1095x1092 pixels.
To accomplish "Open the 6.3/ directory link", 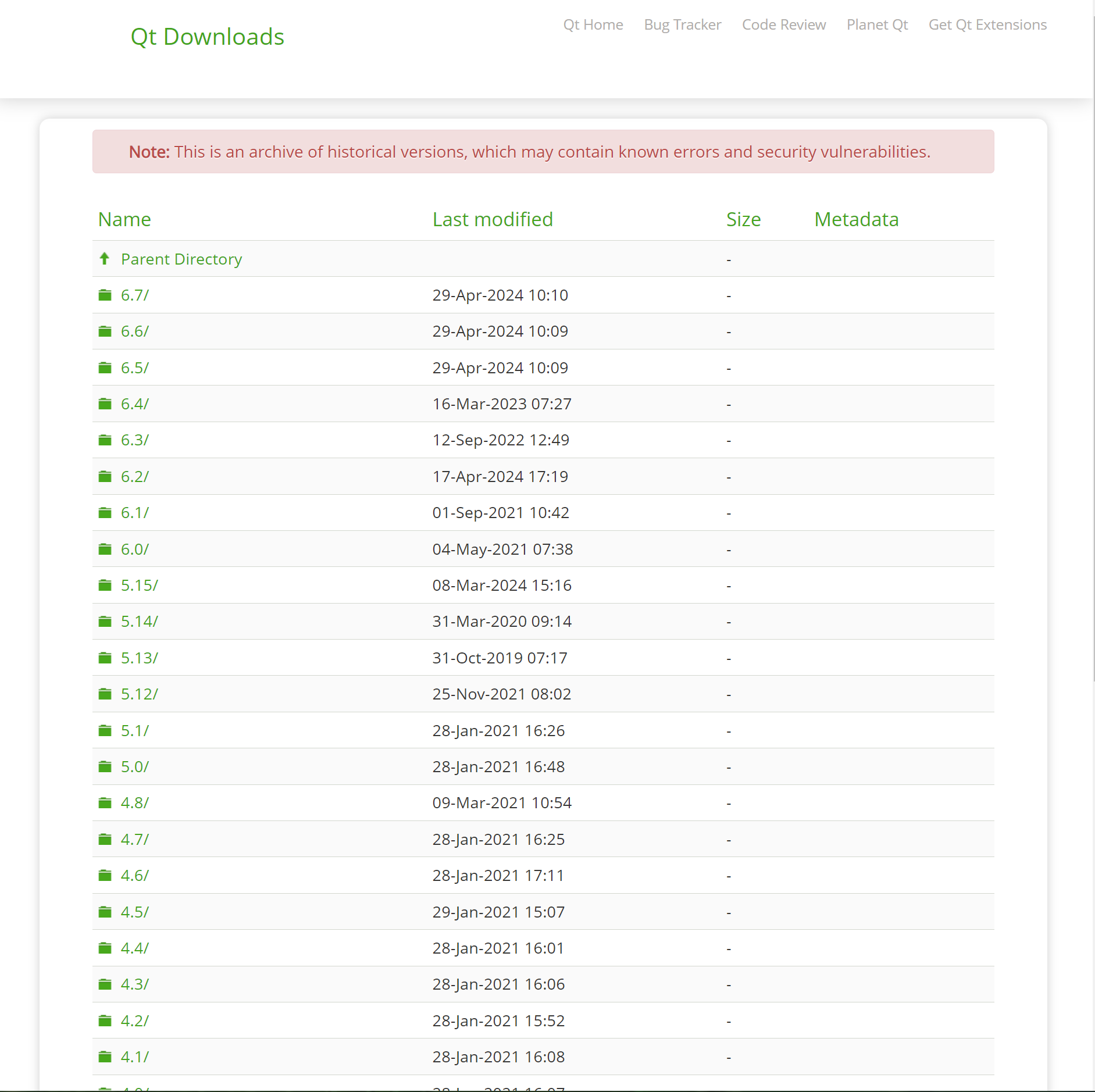I will (x=135, y=440).
